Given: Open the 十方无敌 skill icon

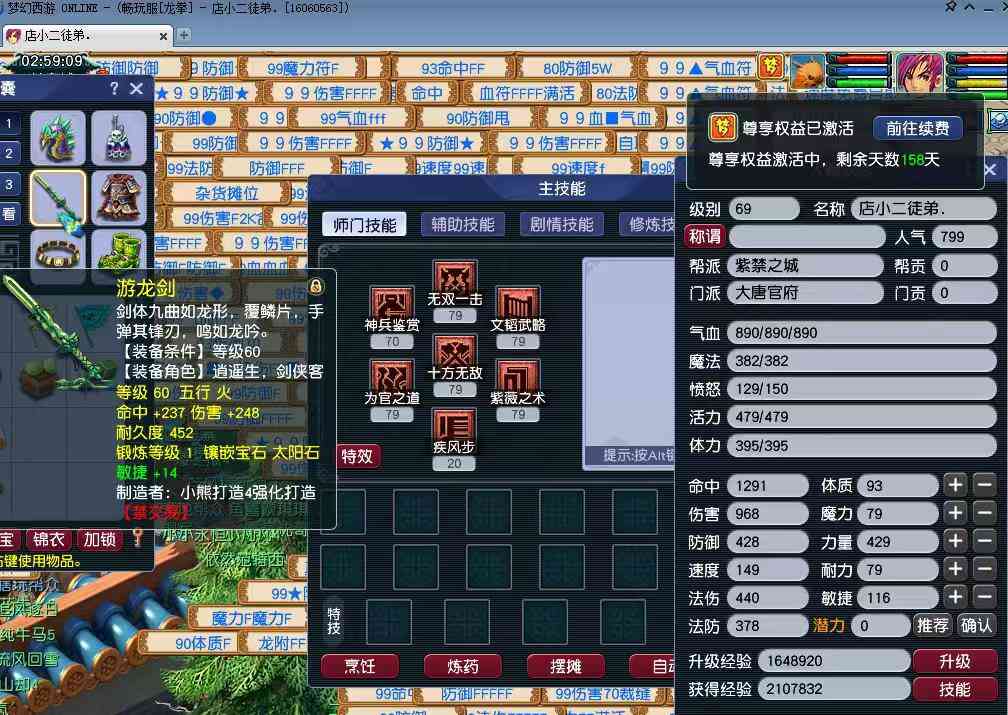Looking at the screenshot, I should [454, 351].
